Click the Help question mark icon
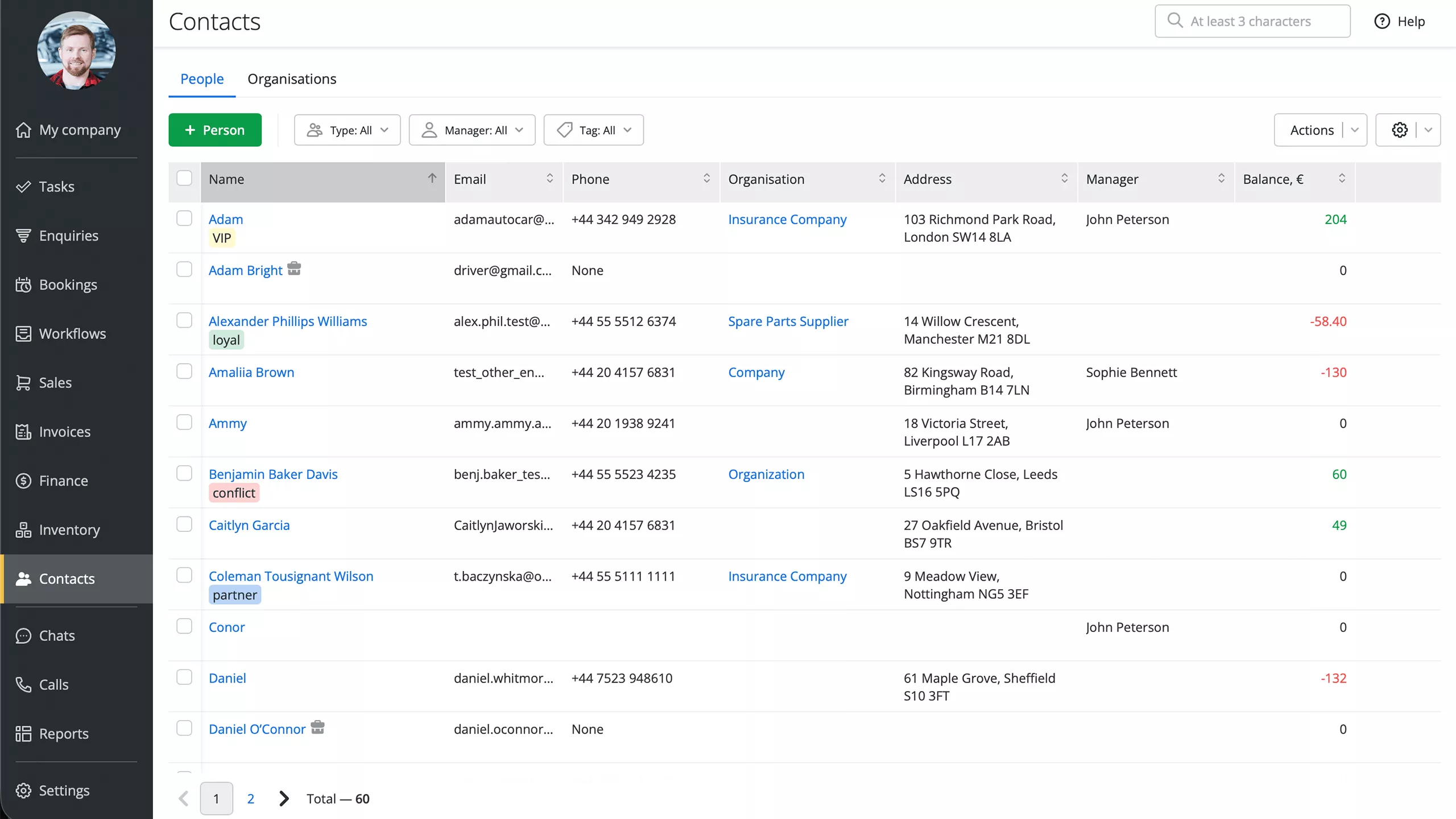The height and width of the screenshot is (819, 1456). [x=1381, y=22]
